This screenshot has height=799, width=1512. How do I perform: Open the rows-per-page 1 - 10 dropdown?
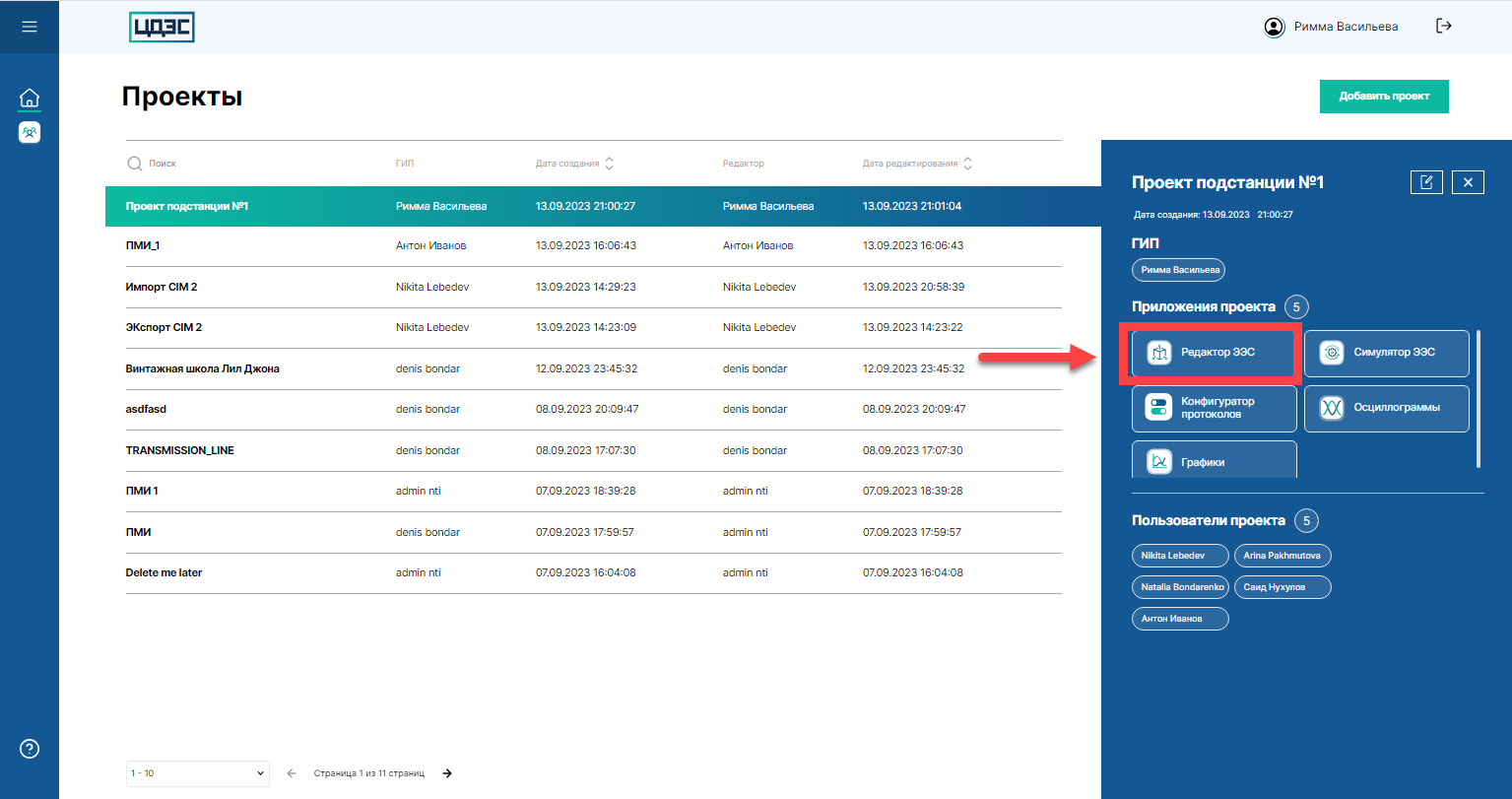pos(197,773)
